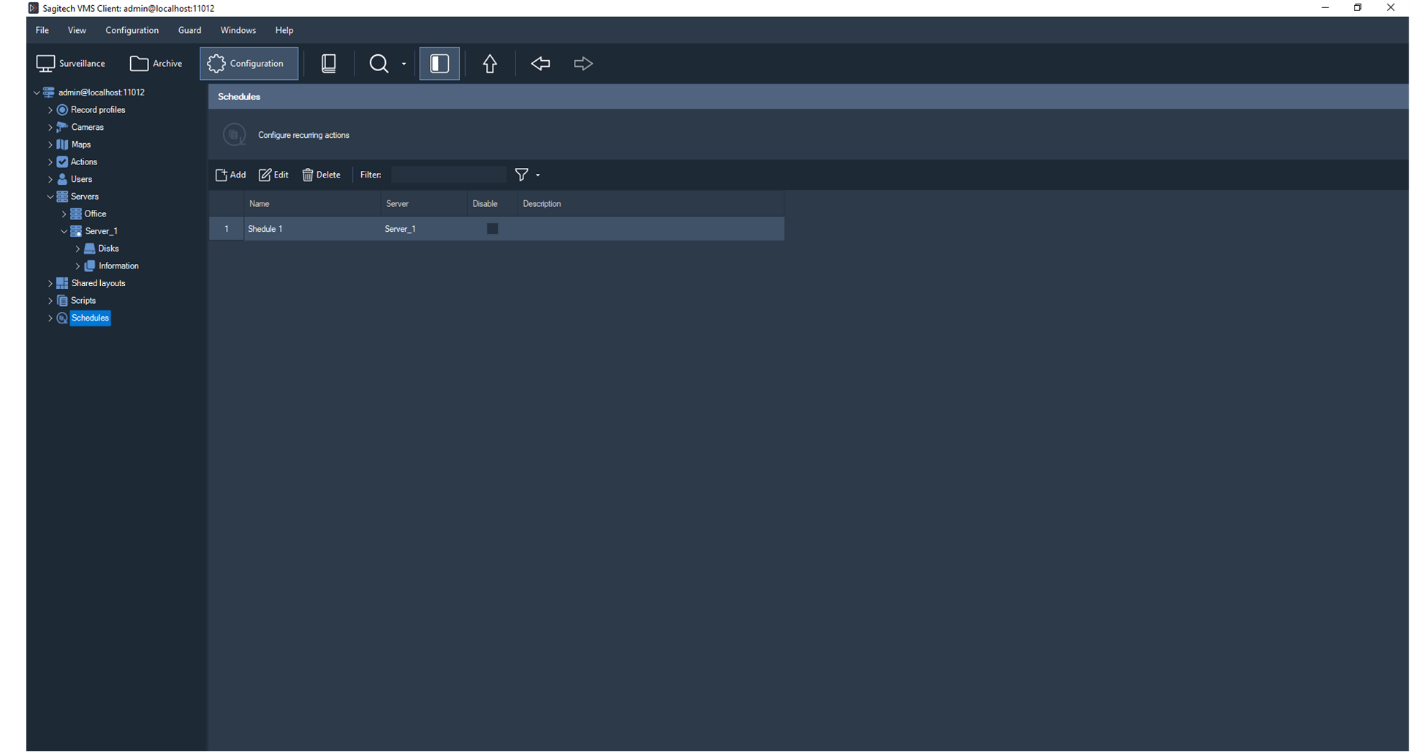
Task: Open the Windows menu
Action: coord(238,30)
